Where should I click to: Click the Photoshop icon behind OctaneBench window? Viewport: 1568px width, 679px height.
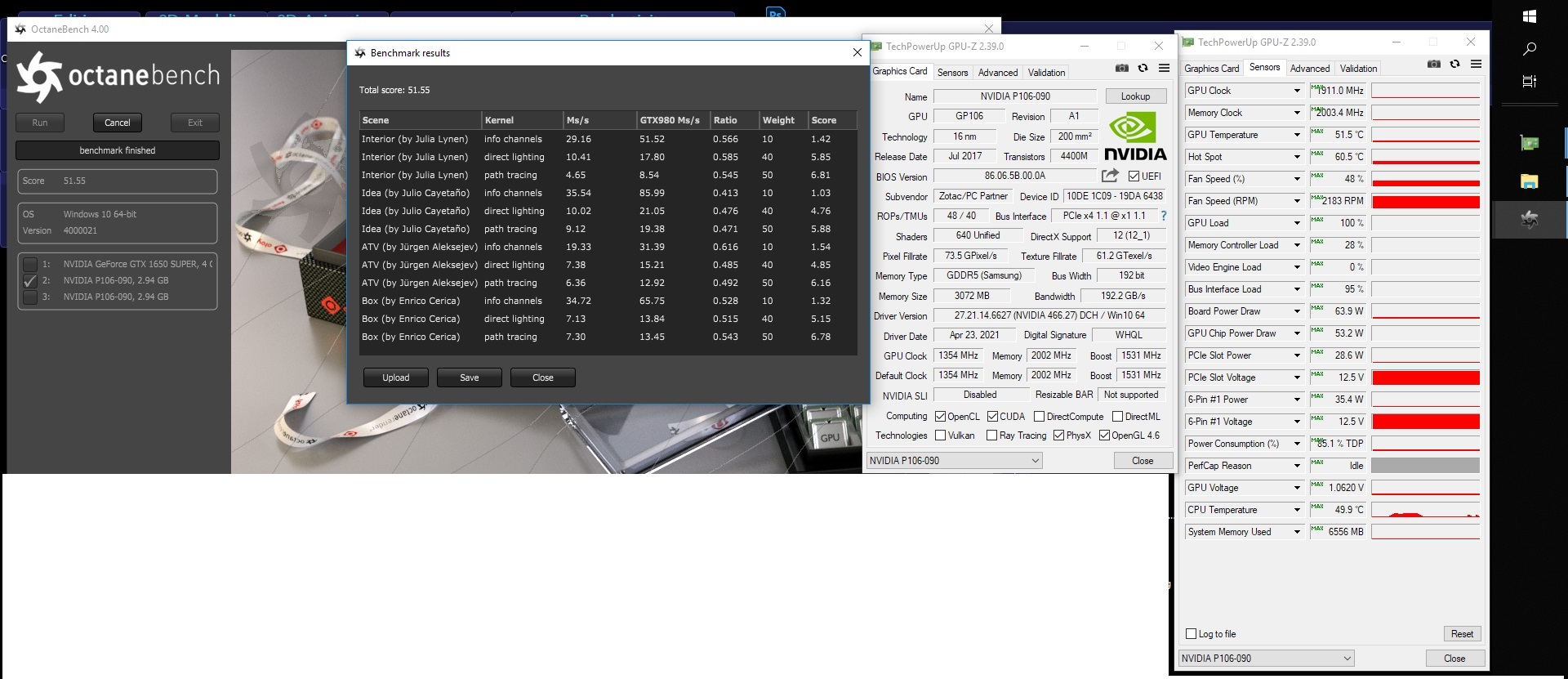click(776, 13)
